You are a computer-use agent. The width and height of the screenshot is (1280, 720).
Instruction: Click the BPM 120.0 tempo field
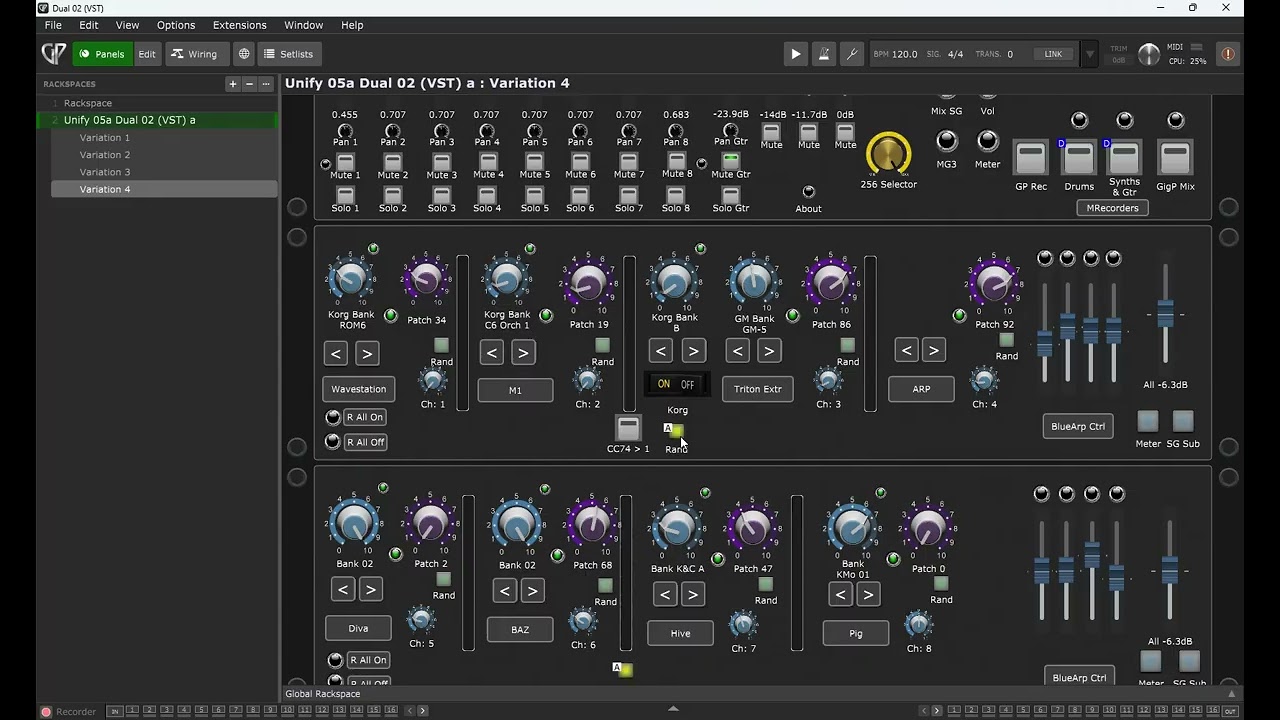point(895,54)
